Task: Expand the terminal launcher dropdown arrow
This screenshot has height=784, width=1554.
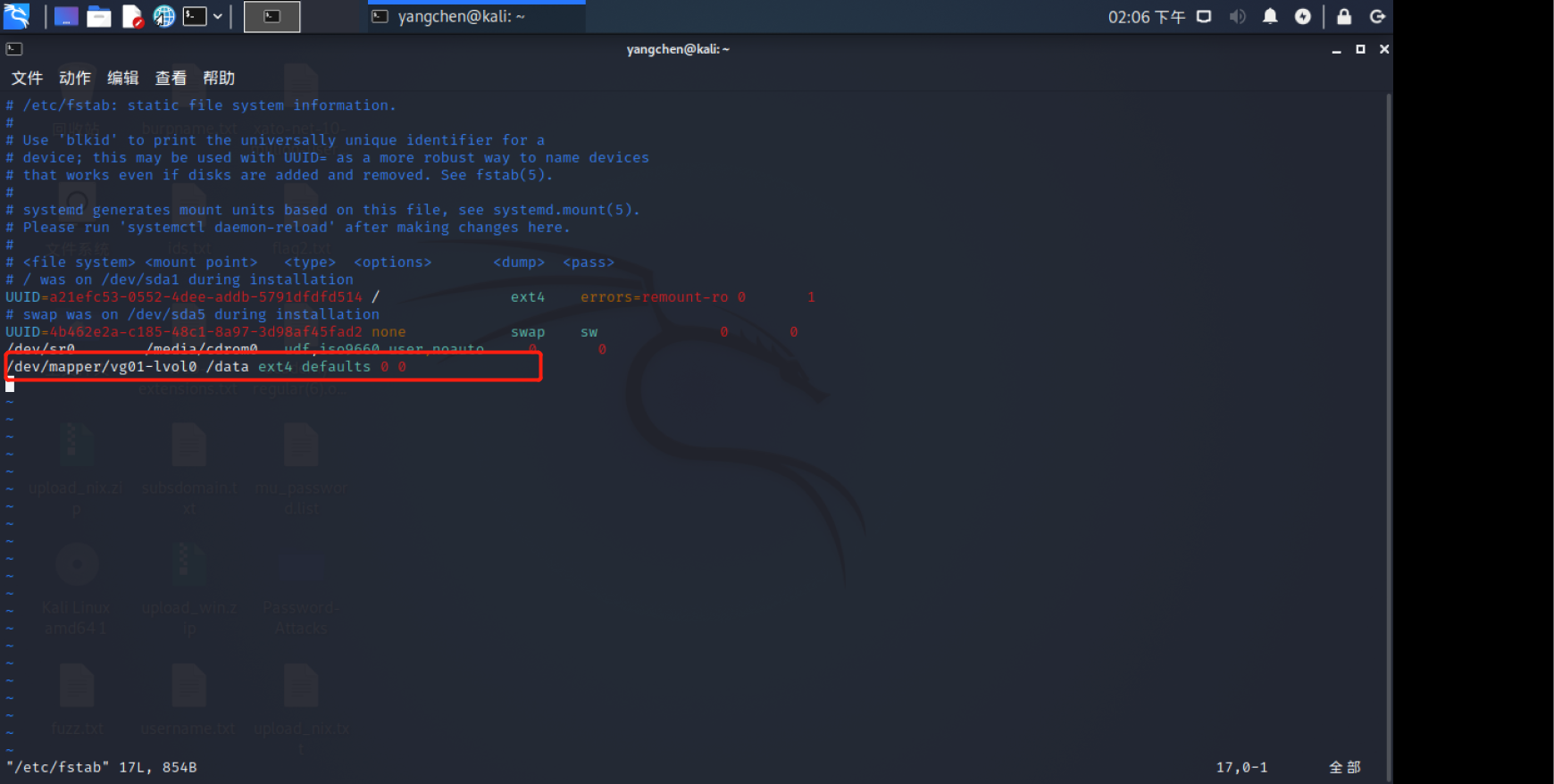Action: pos(217,16)
